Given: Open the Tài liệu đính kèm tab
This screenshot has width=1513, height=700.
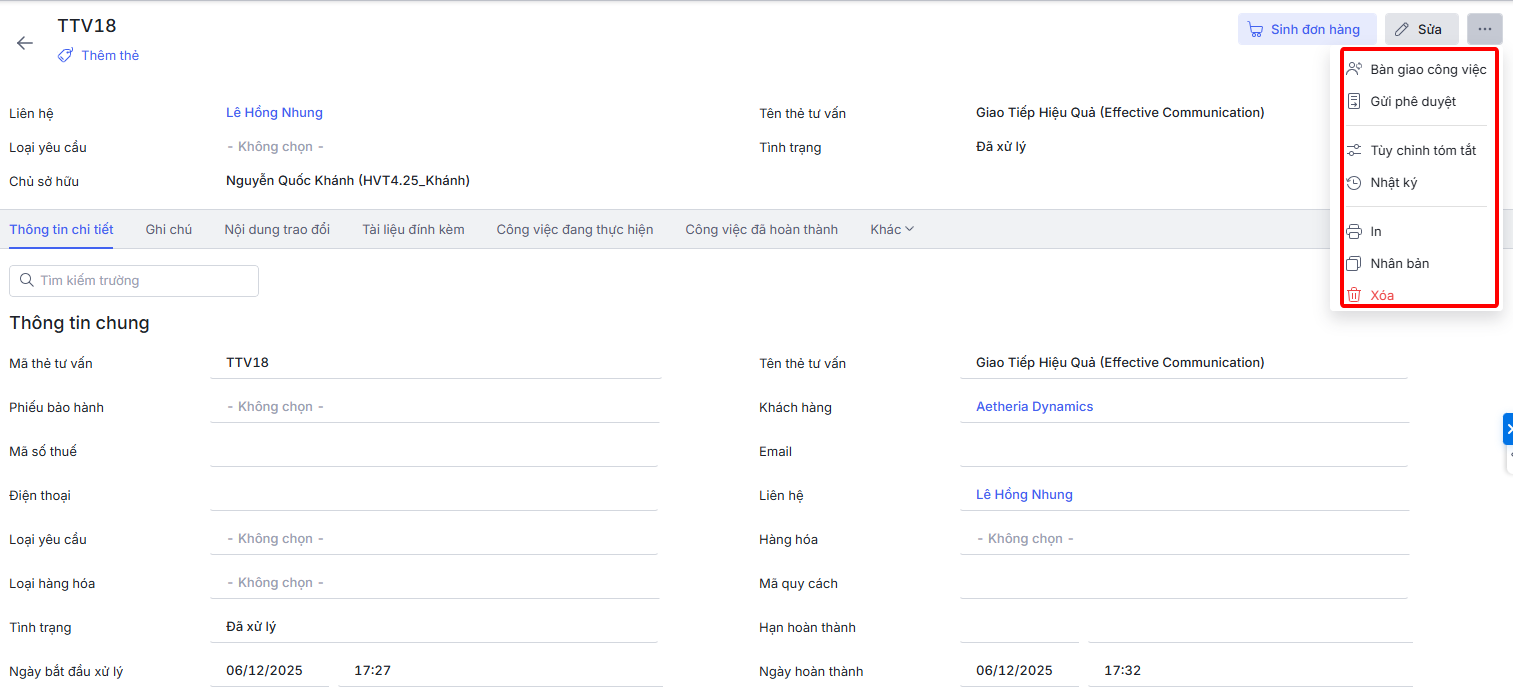Looking at the screenshot, I should 413,230.
